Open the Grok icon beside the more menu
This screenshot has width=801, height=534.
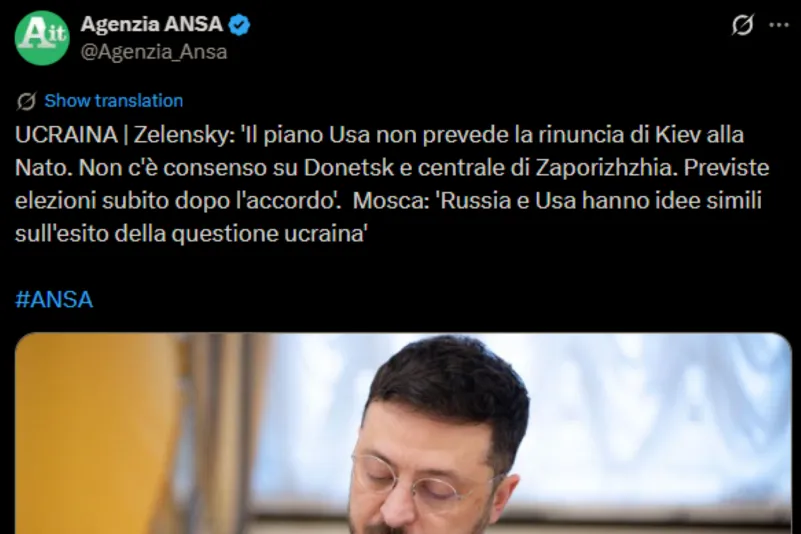(742, 25)
